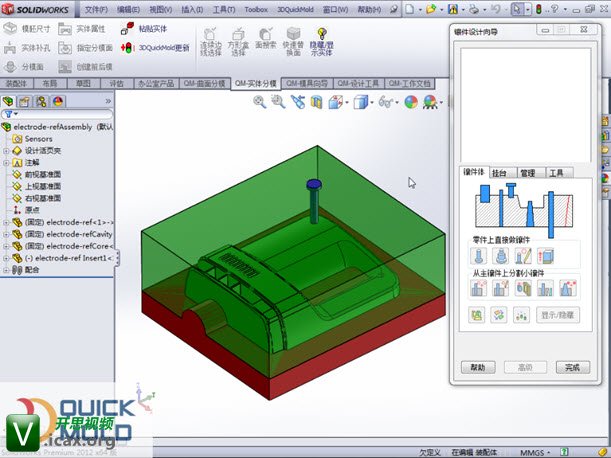Click the round pin insert icon
The image size is (611, 458).
479,256
